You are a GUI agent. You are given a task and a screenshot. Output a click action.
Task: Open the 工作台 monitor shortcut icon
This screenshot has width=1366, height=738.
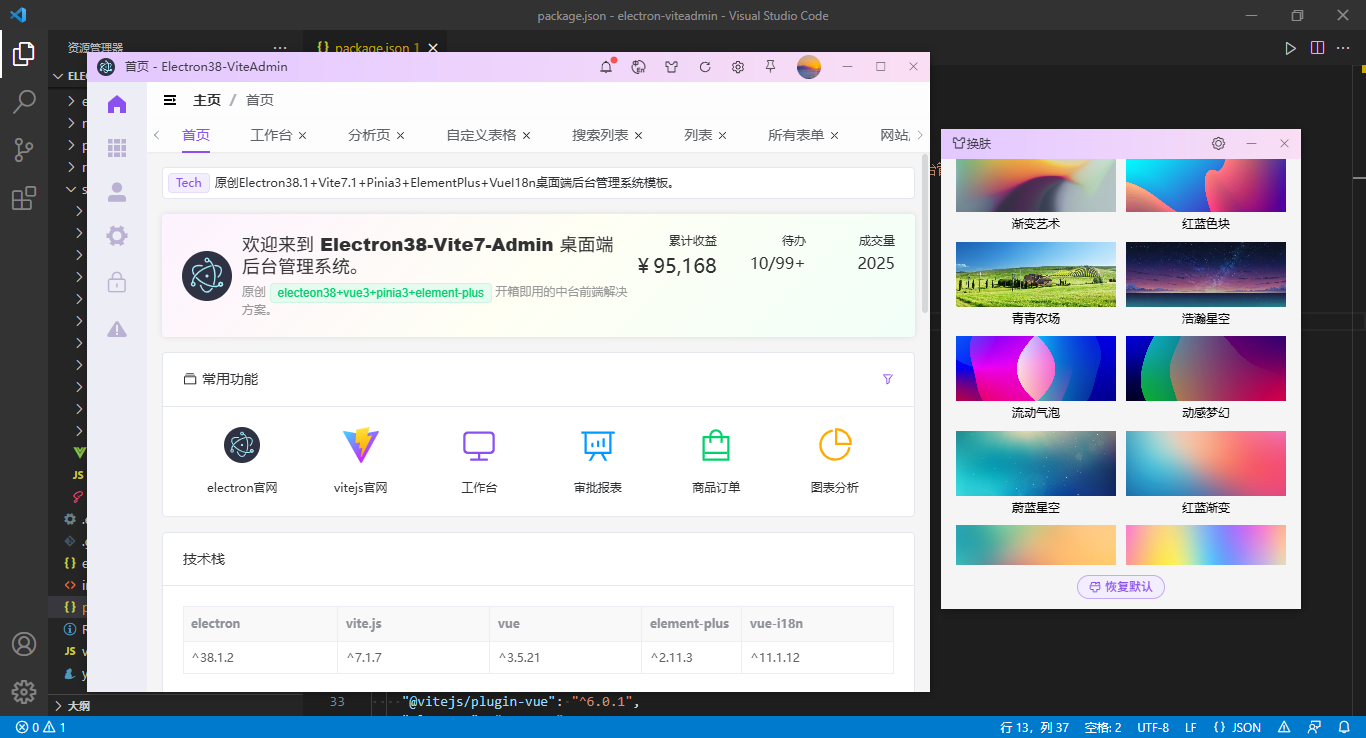pyautogui.click(x=479, y=445)
